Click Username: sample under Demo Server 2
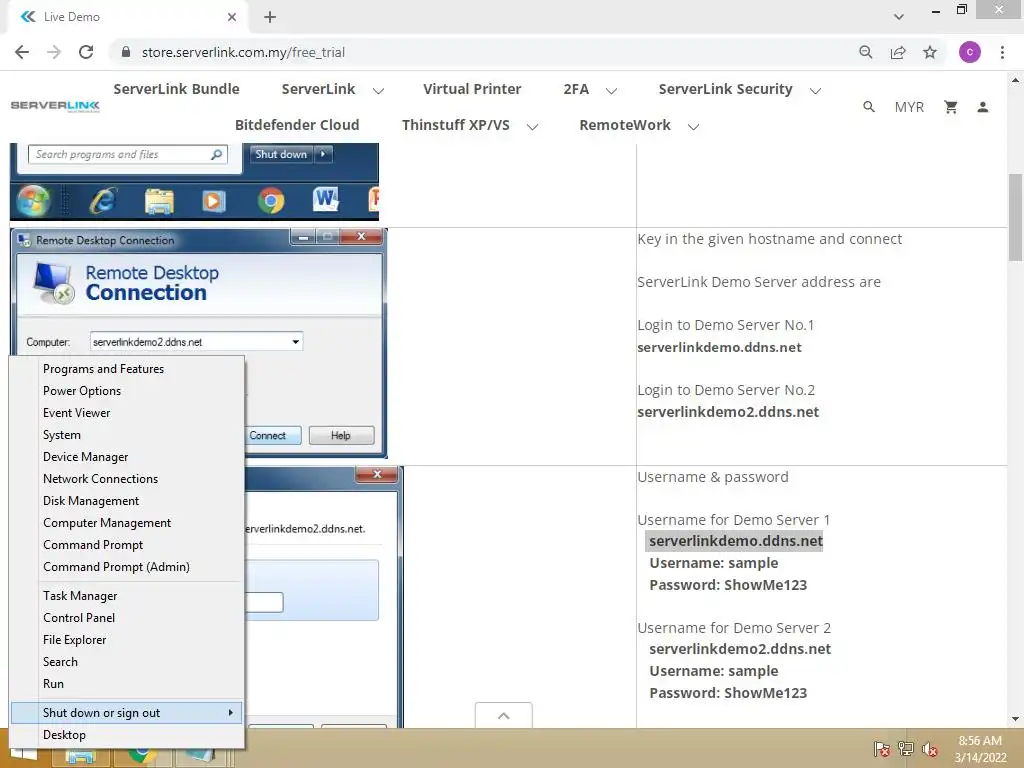 click(x=714, y=671)
